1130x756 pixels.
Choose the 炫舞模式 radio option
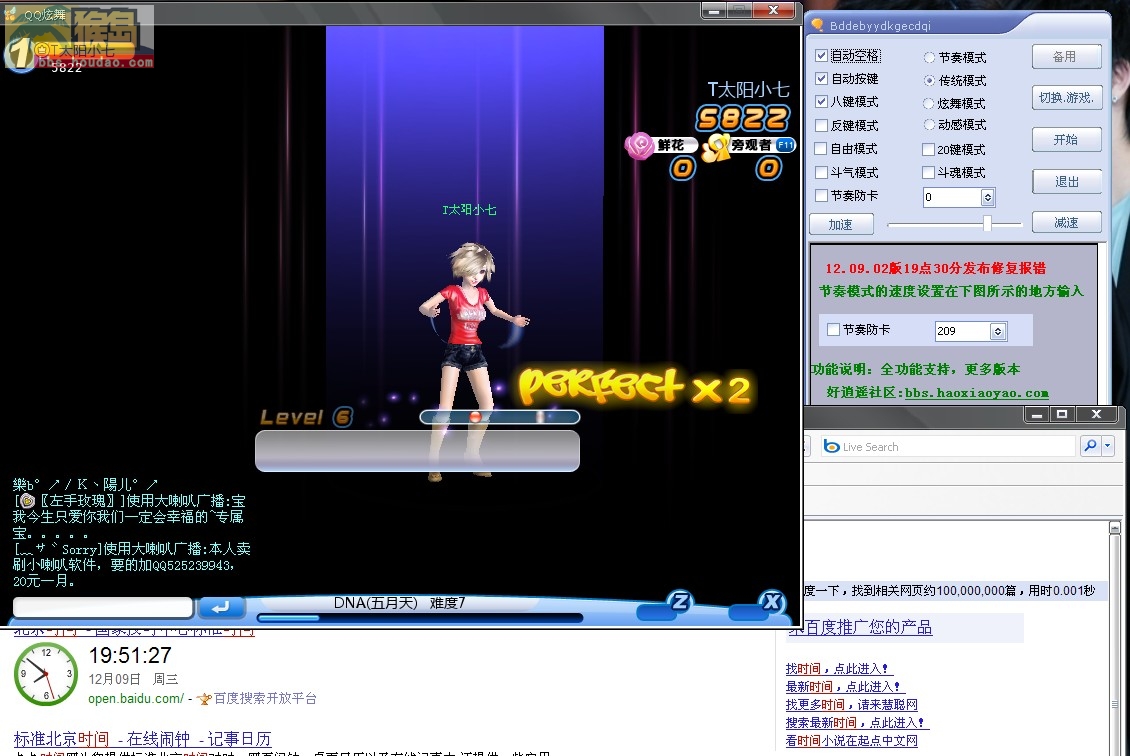930,103
